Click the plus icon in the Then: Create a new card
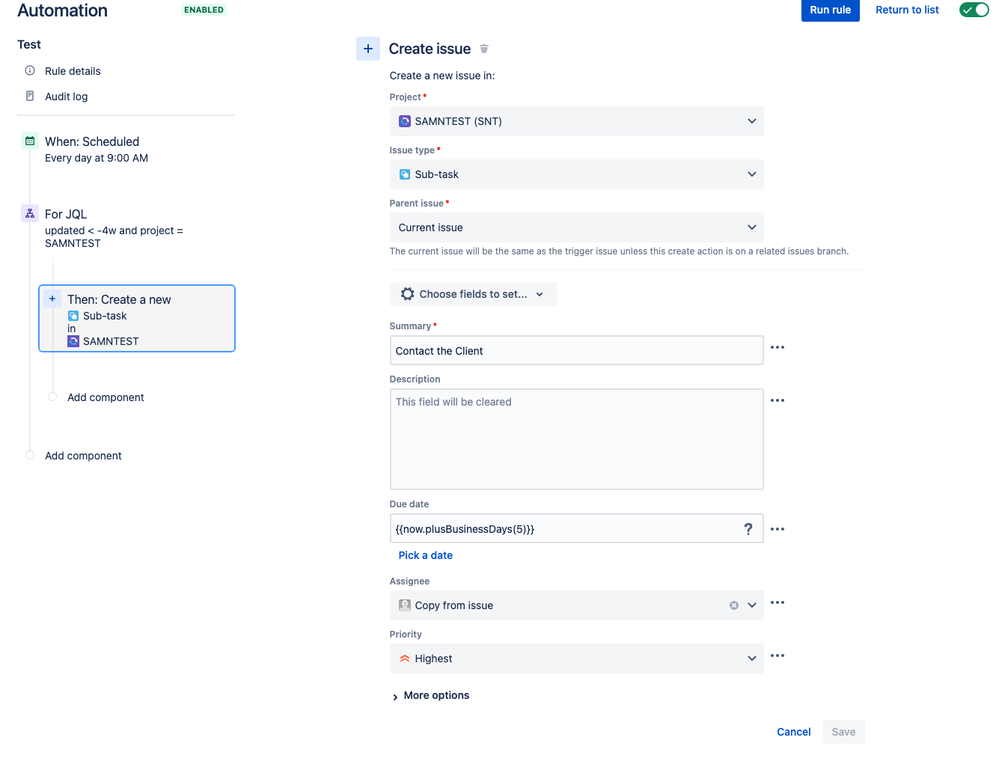999x758 pixels. (x=52, y=299)
